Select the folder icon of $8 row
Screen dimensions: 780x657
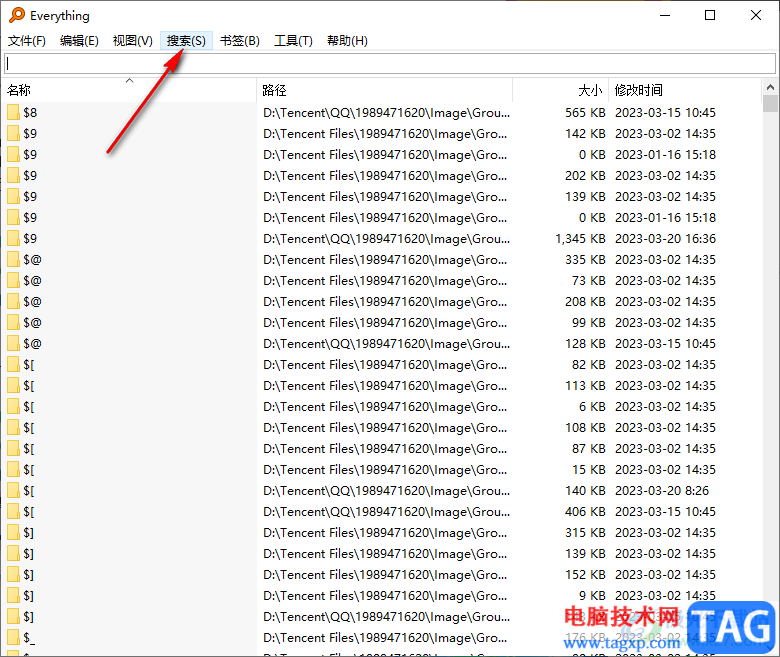click(13, 112)
